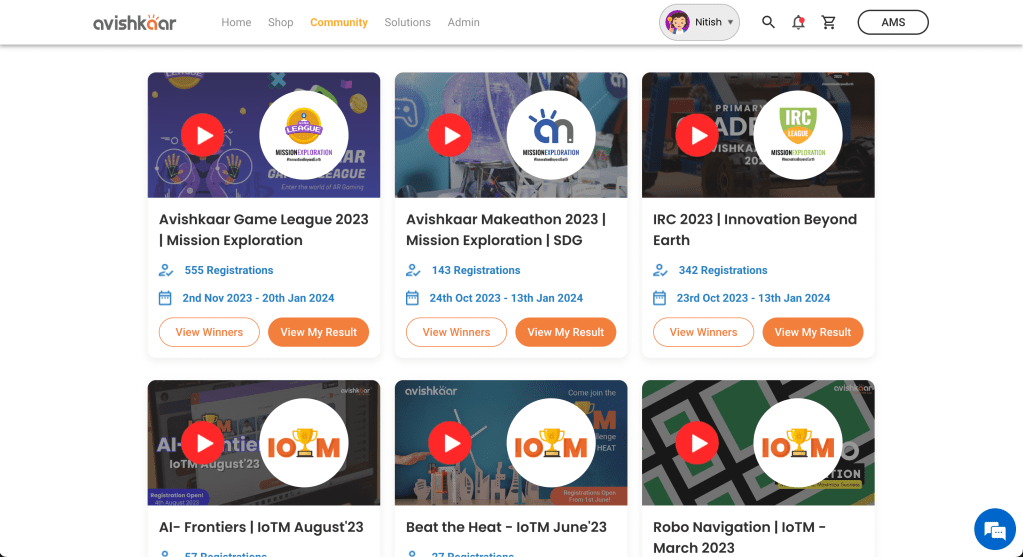Click the AMS button
The image size is (1023, 557).
pyautogui.click(x=893, y=22)
